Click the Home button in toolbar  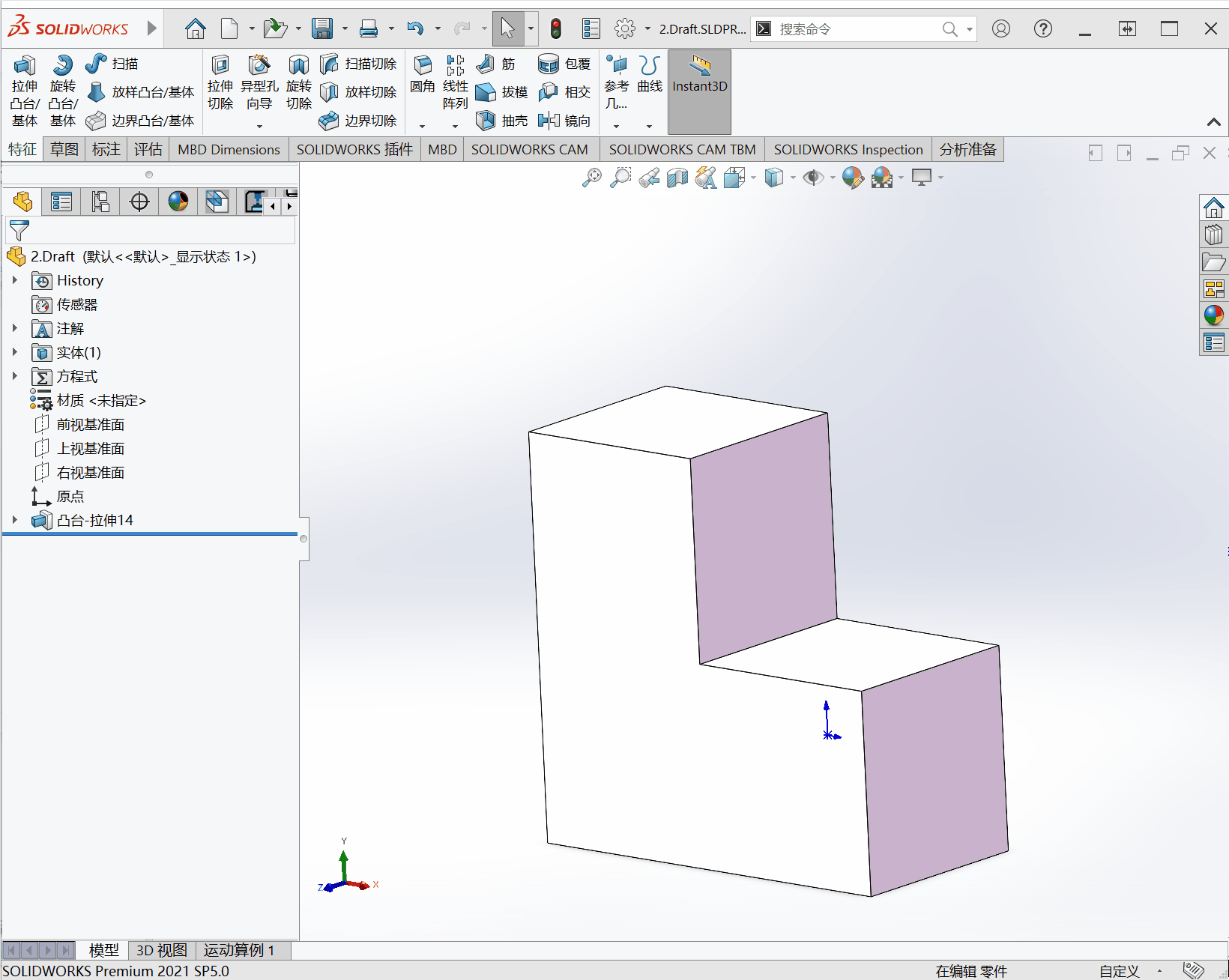[196, 28]
